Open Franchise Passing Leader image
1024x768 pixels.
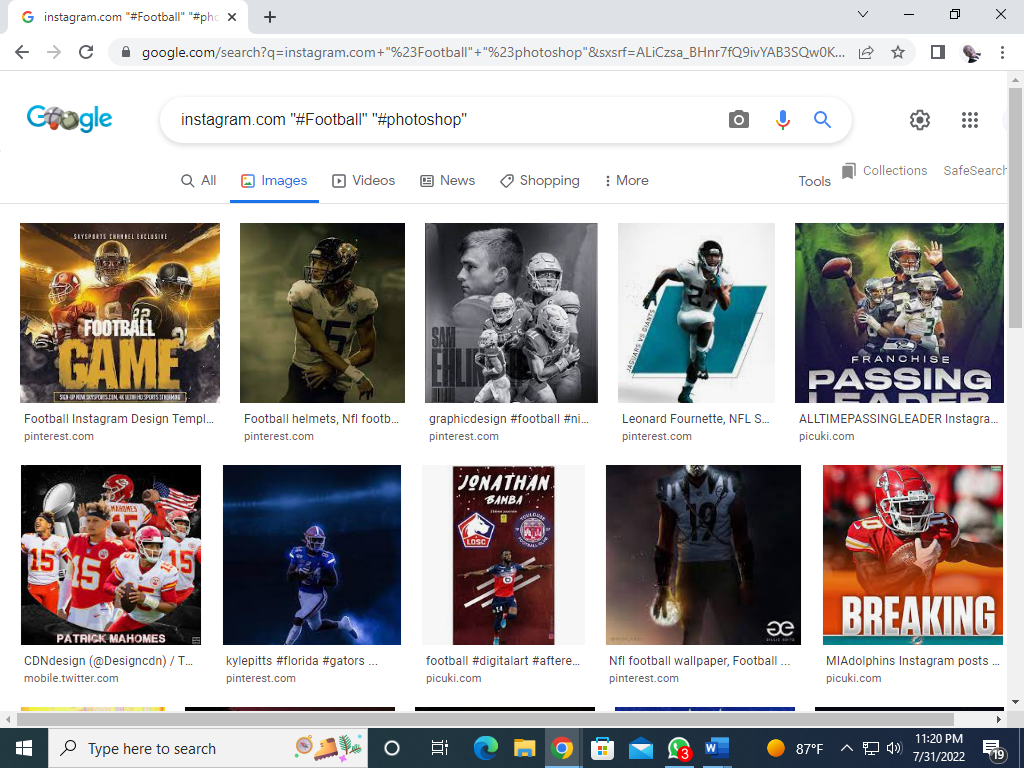(899, 313)
